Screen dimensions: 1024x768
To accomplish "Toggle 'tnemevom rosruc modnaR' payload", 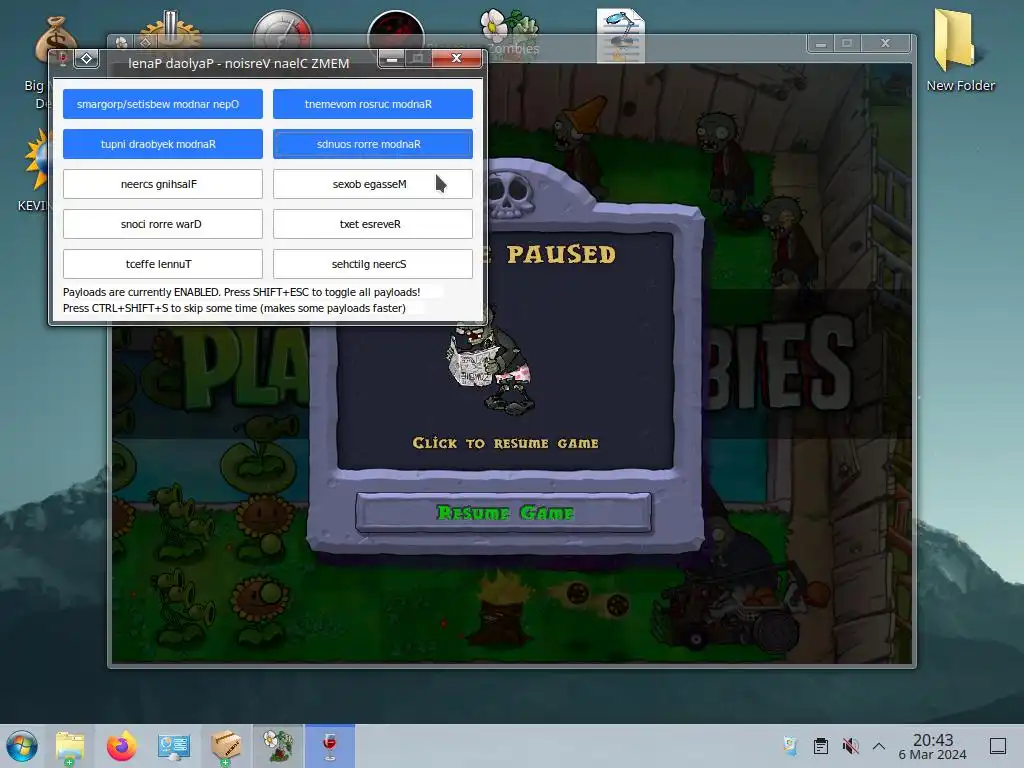I will pos(372,104).
